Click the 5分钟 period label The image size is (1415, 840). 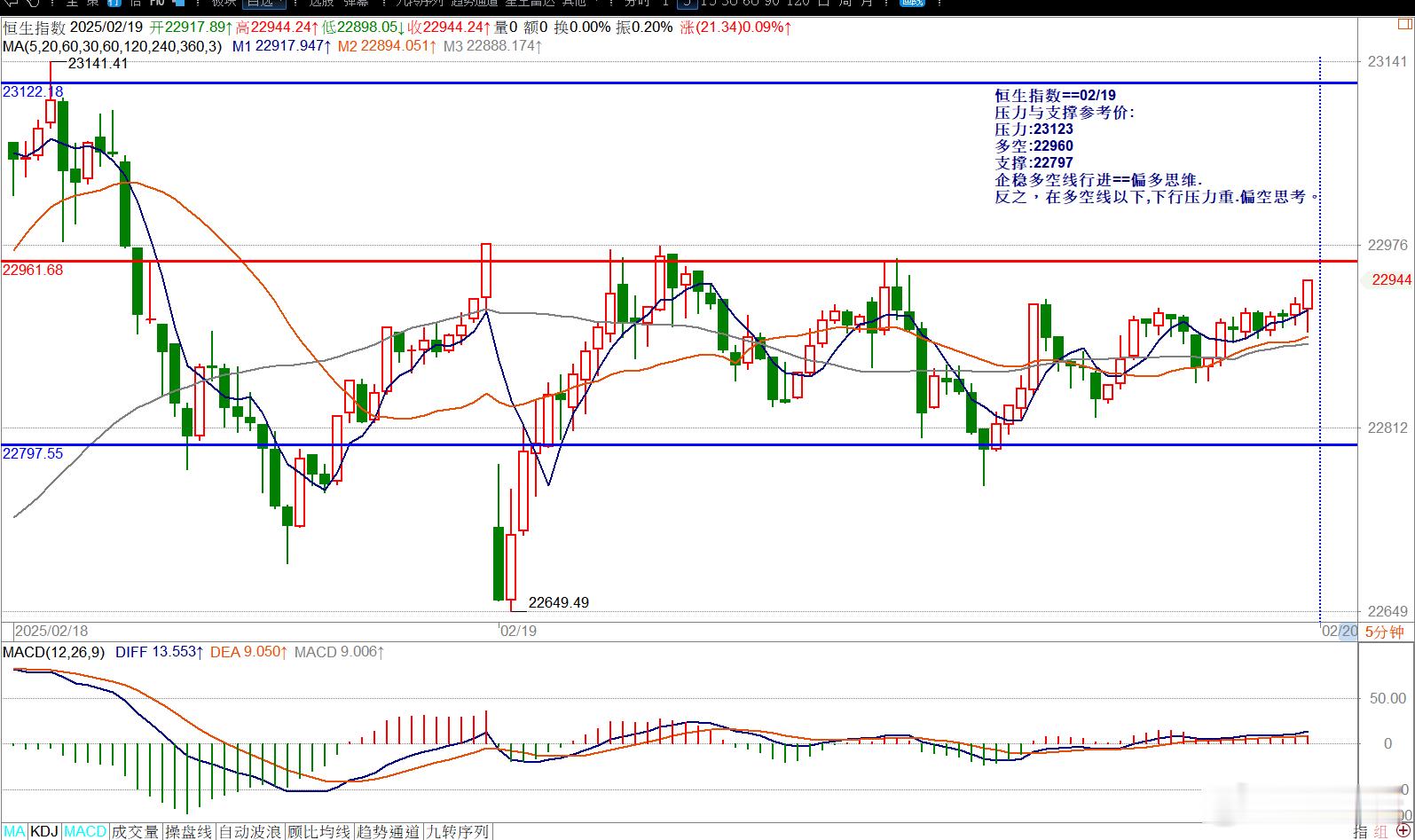coord(1384,632)
